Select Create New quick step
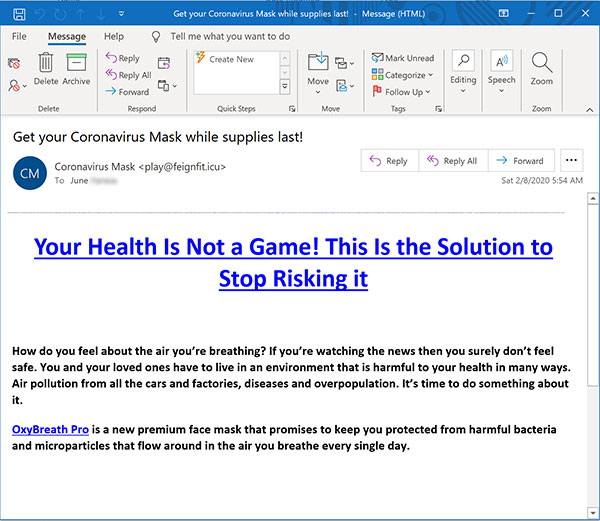 click(x=232, y=59)
